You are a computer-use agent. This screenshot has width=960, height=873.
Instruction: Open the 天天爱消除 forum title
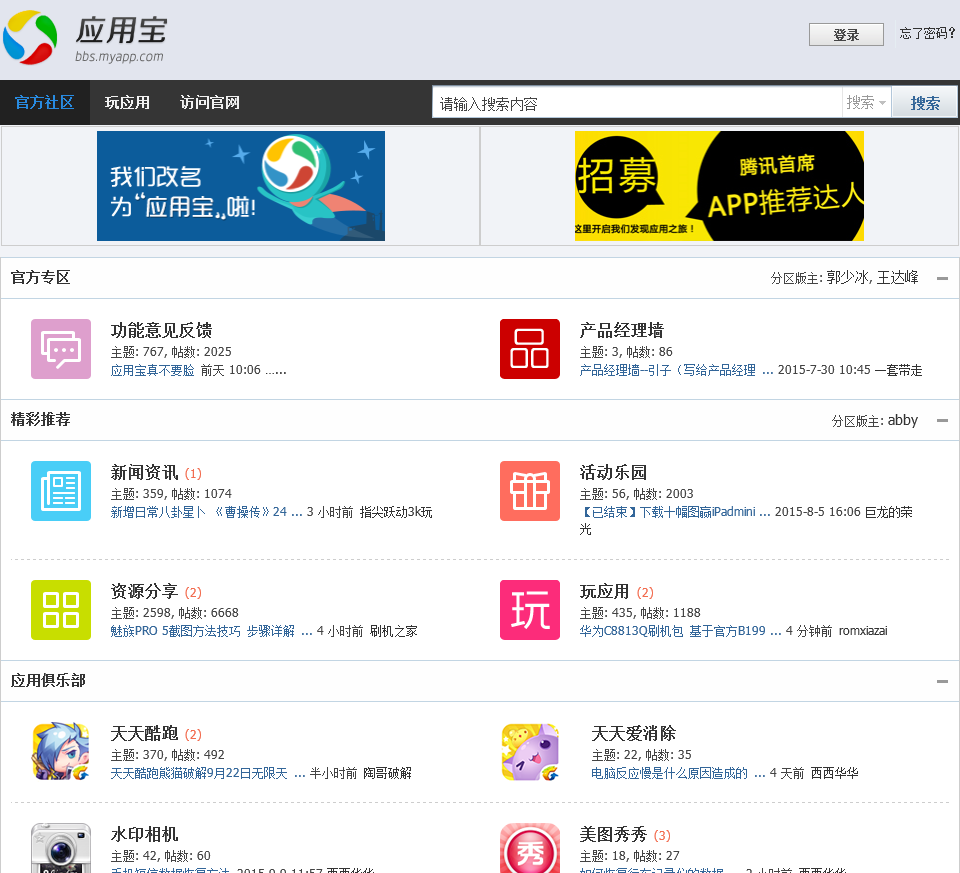[633, 733]
